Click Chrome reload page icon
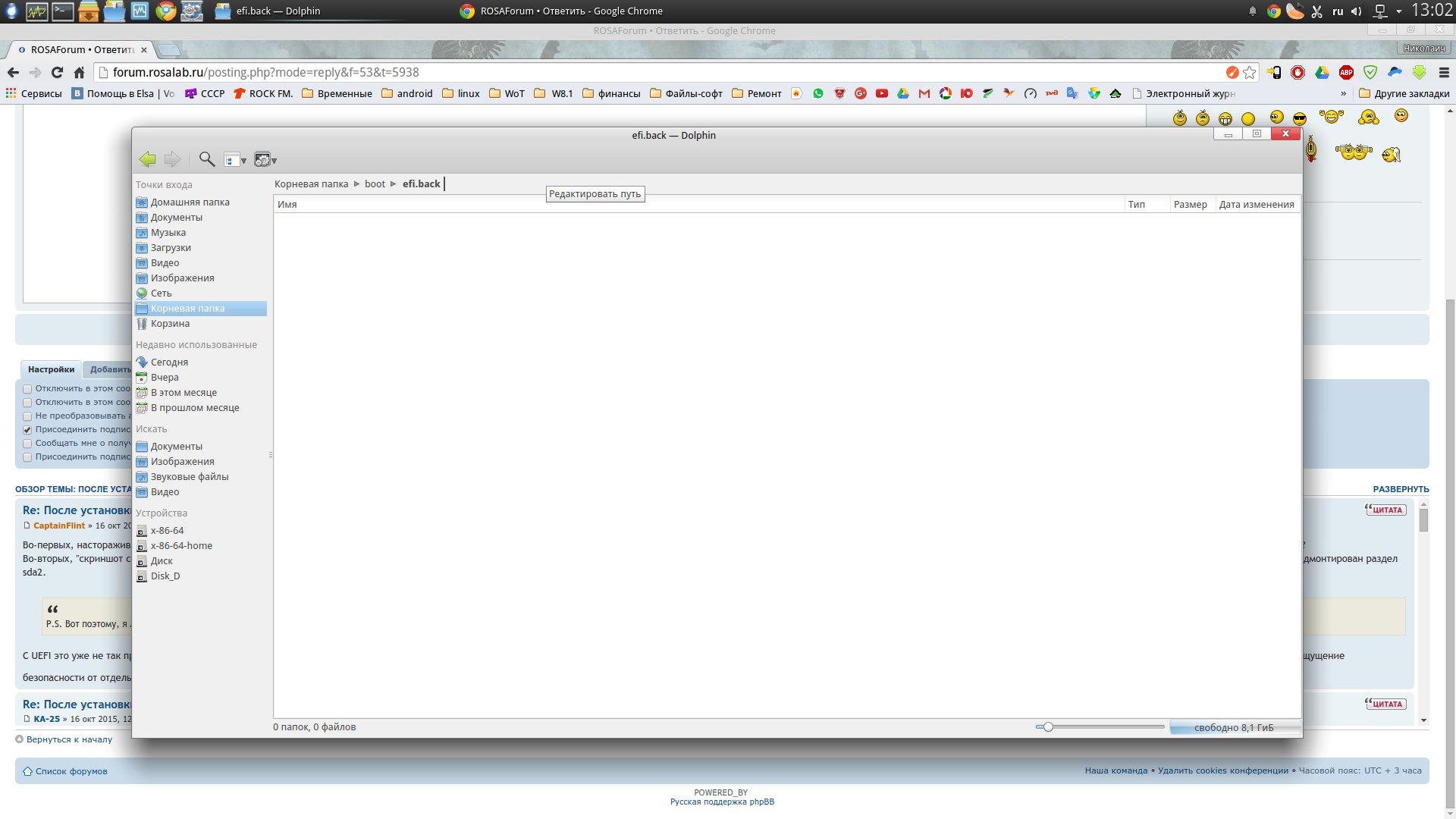The image size is (1456, 819). [57, 73]
